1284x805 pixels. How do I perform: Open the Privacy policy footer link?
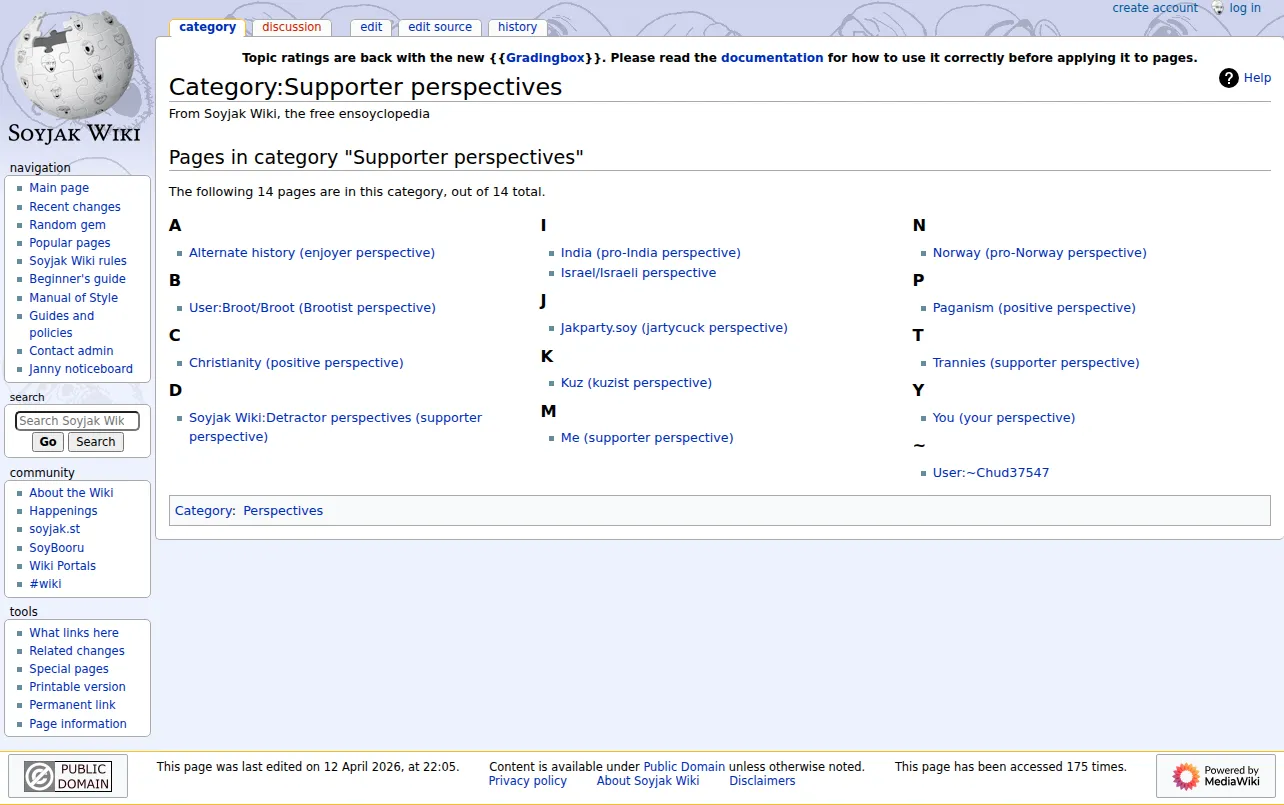[x=527, y=781]
